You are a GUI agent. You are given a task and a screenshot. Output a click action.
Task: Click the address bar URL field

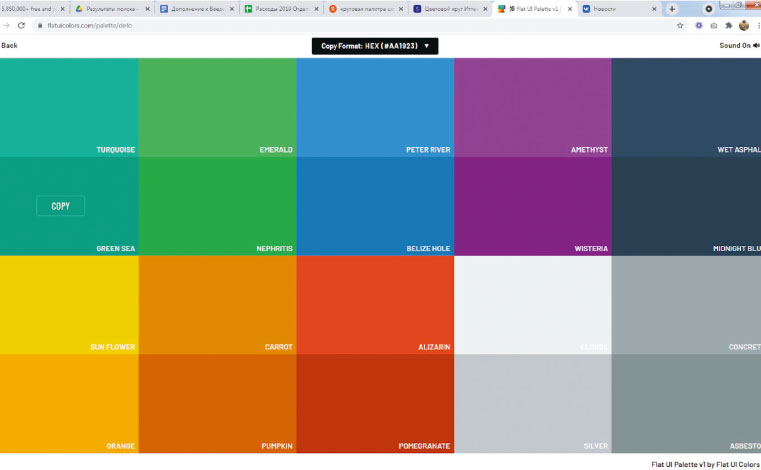(x=300, y=25)
